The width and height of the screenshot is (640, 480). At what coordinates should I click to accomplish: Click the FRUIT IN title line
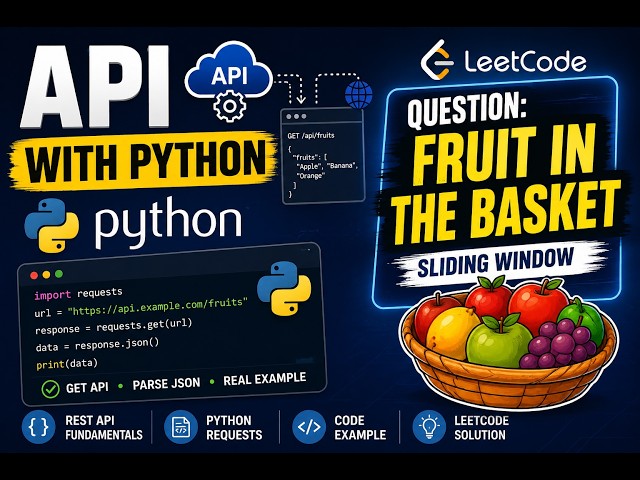pyautogui.click(x=505, y=155)
